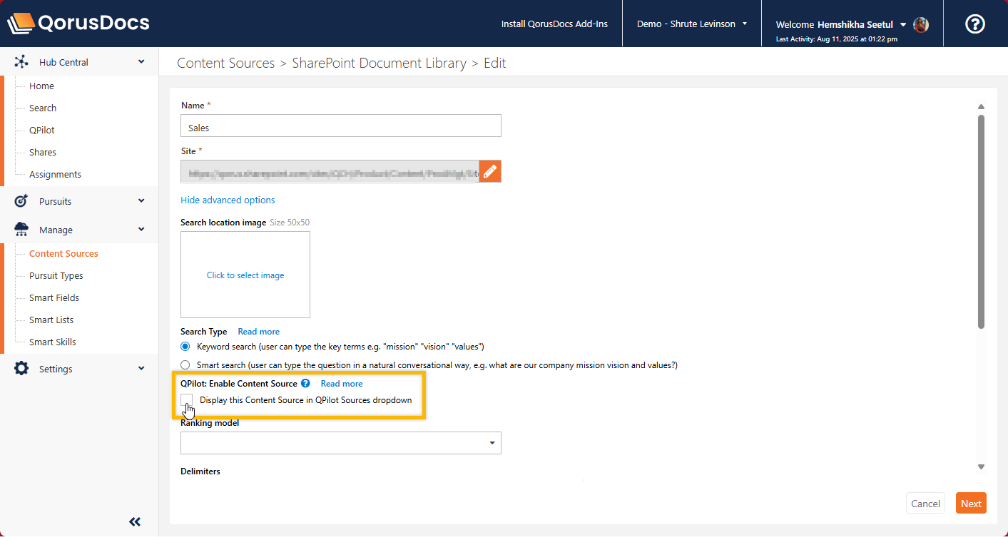Open Smart Fields in the sidebar
This screenshot has width=1008, height=537.
[54, 298]
